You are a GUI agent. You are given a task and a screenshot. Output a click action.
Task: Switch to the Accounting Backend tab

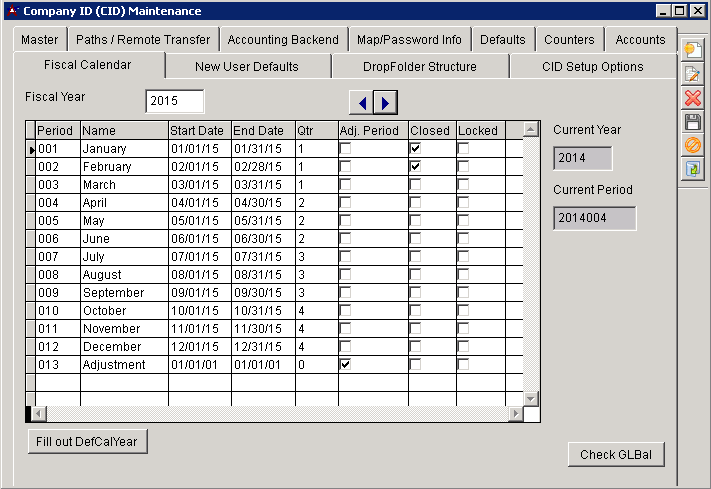click(283, 40)
